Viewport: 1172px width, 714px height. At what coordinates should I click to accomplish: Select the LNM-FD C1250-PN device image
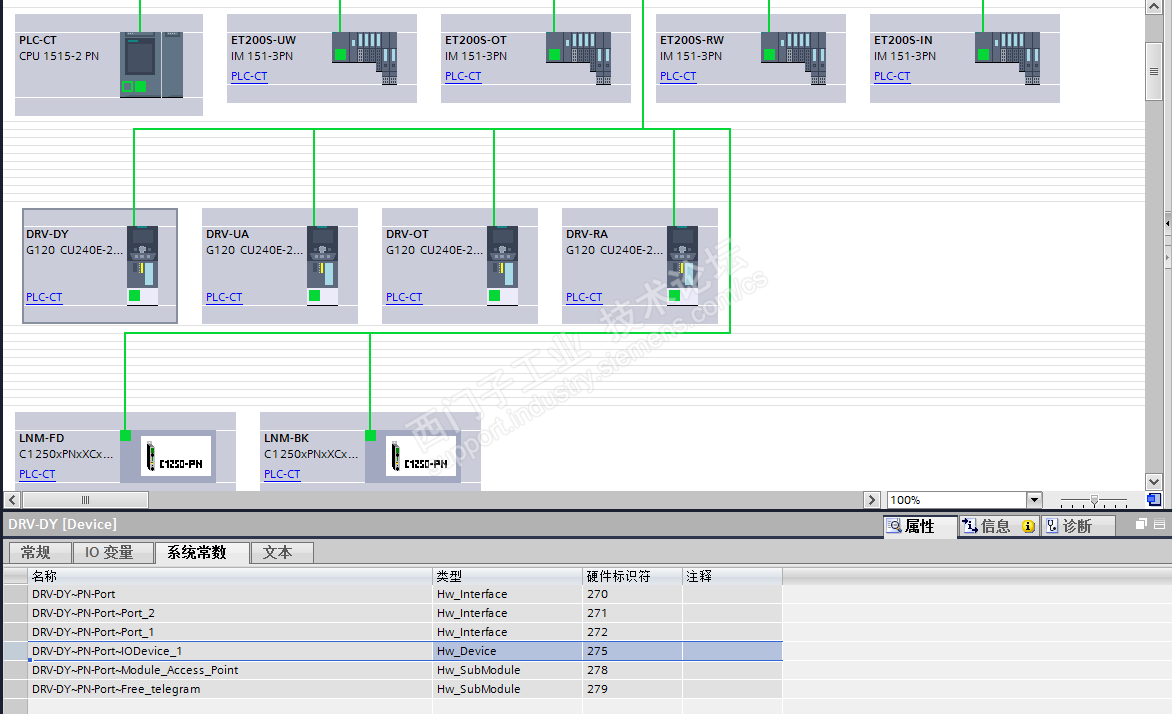pyautogui.click(x=176, y=456)
